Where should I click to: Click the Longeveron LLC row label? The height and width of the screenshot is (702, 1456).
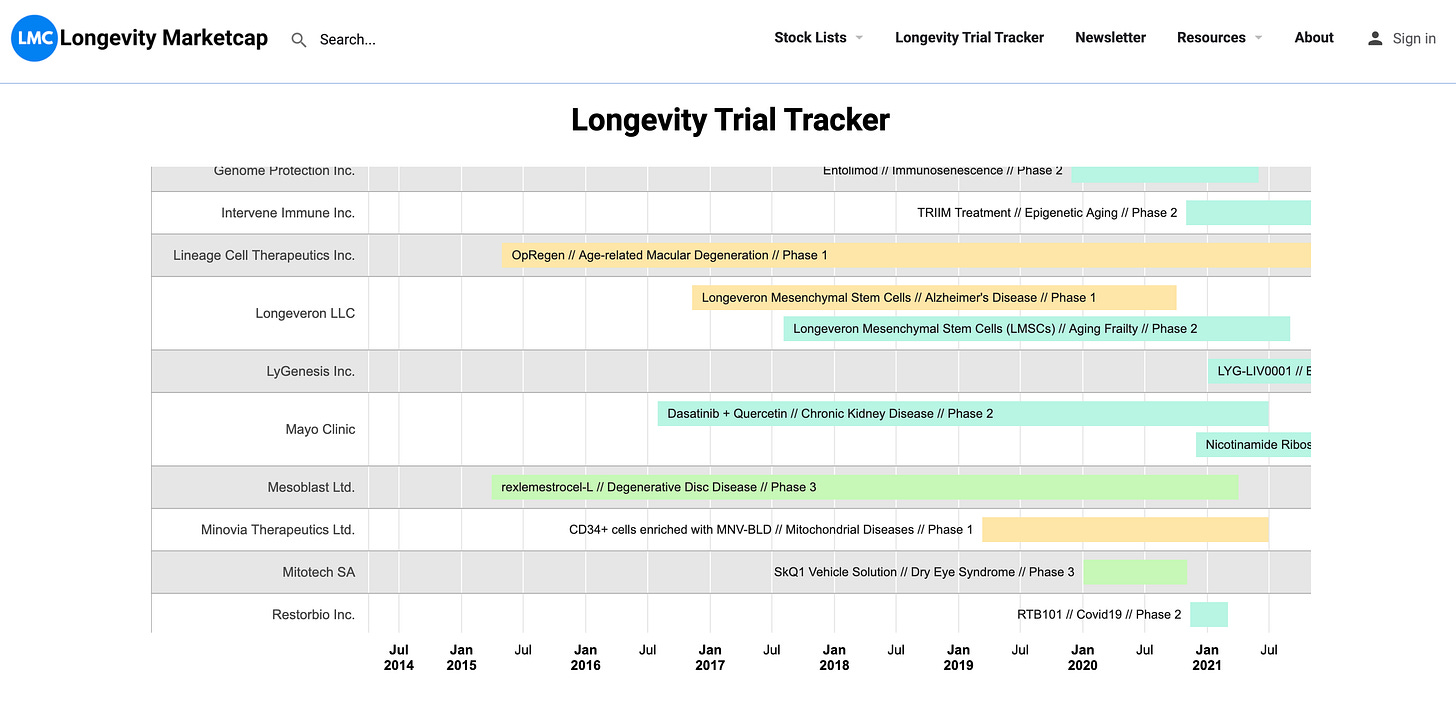(x=305, y=313)
